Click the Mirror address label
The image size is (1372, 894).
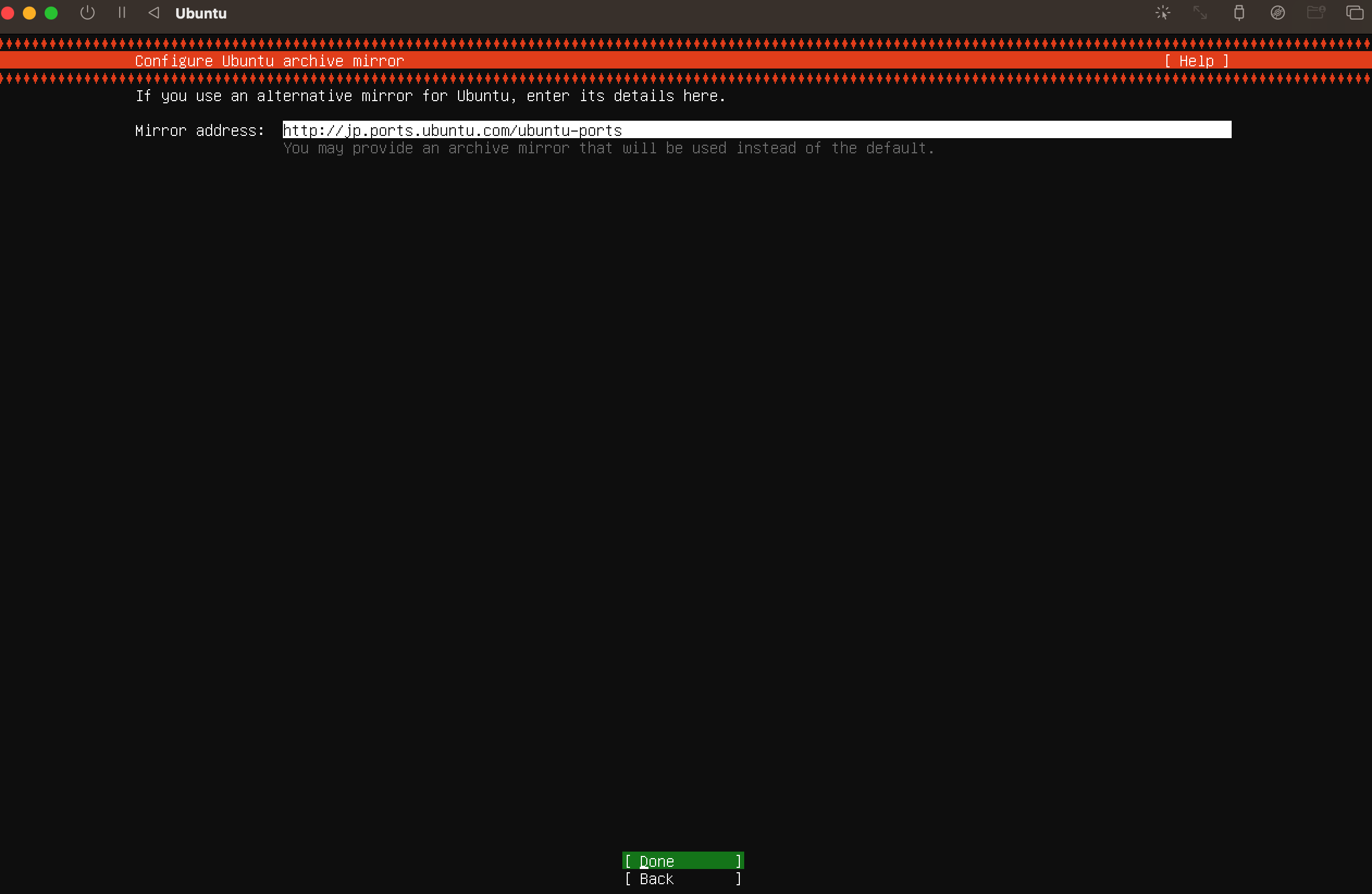[200, 131]
